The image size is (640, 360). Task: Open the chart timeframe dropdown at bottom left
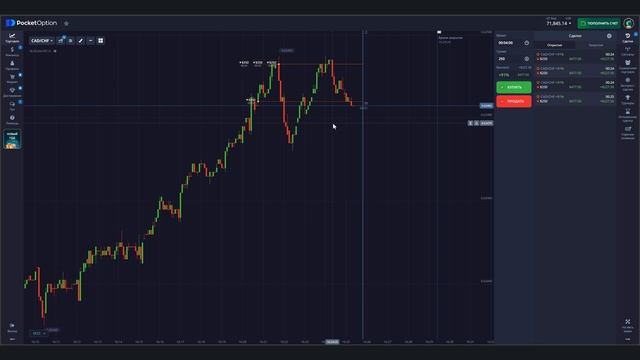(39, 333)
